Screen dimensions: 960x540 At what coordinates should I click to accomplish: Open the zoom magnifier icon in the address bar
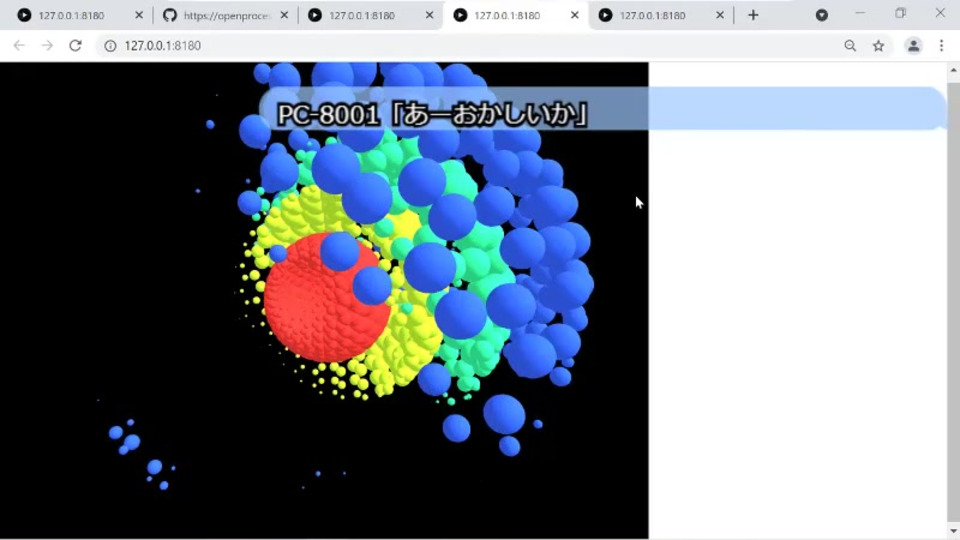[x=850, y=46]
